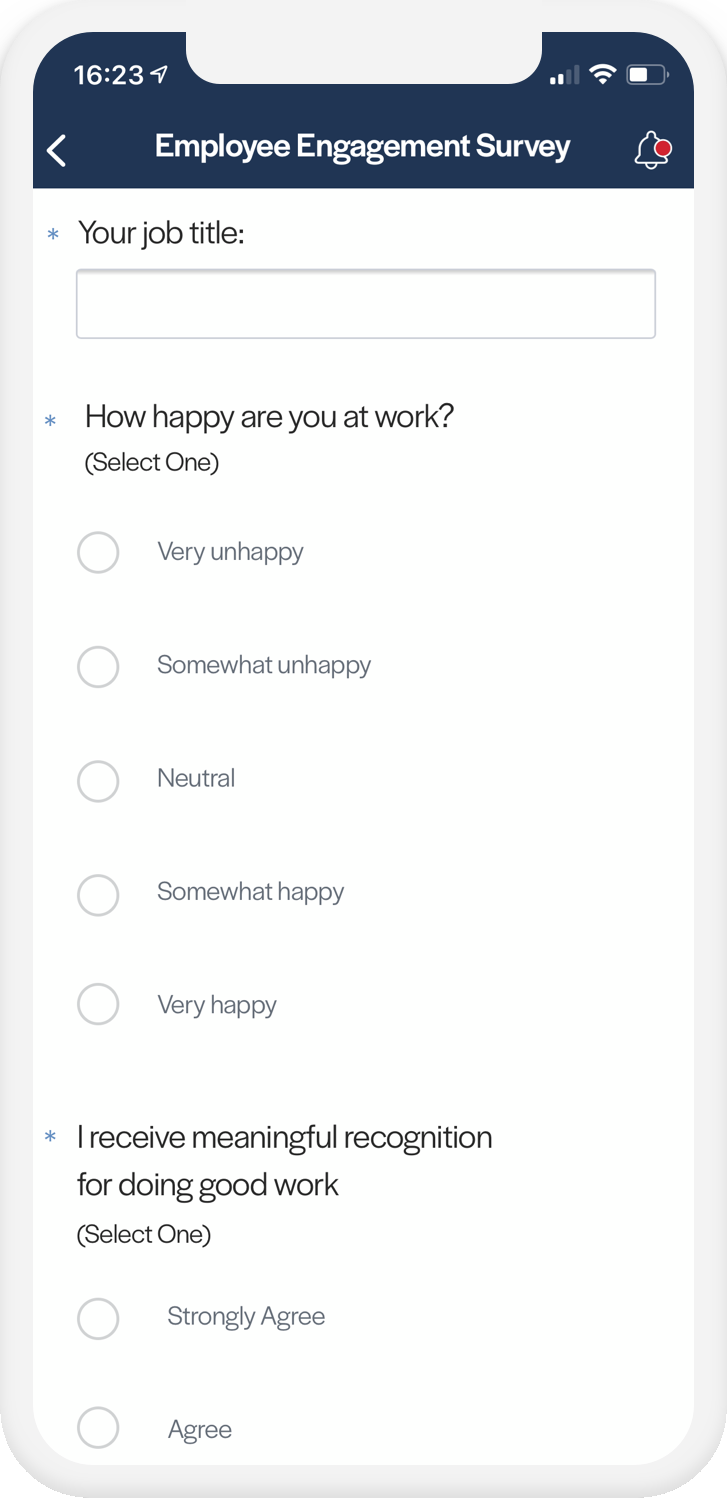Tap the 16:23 clock in status bar
This screenshot has height=1498, width=727.
pos(109,76)
